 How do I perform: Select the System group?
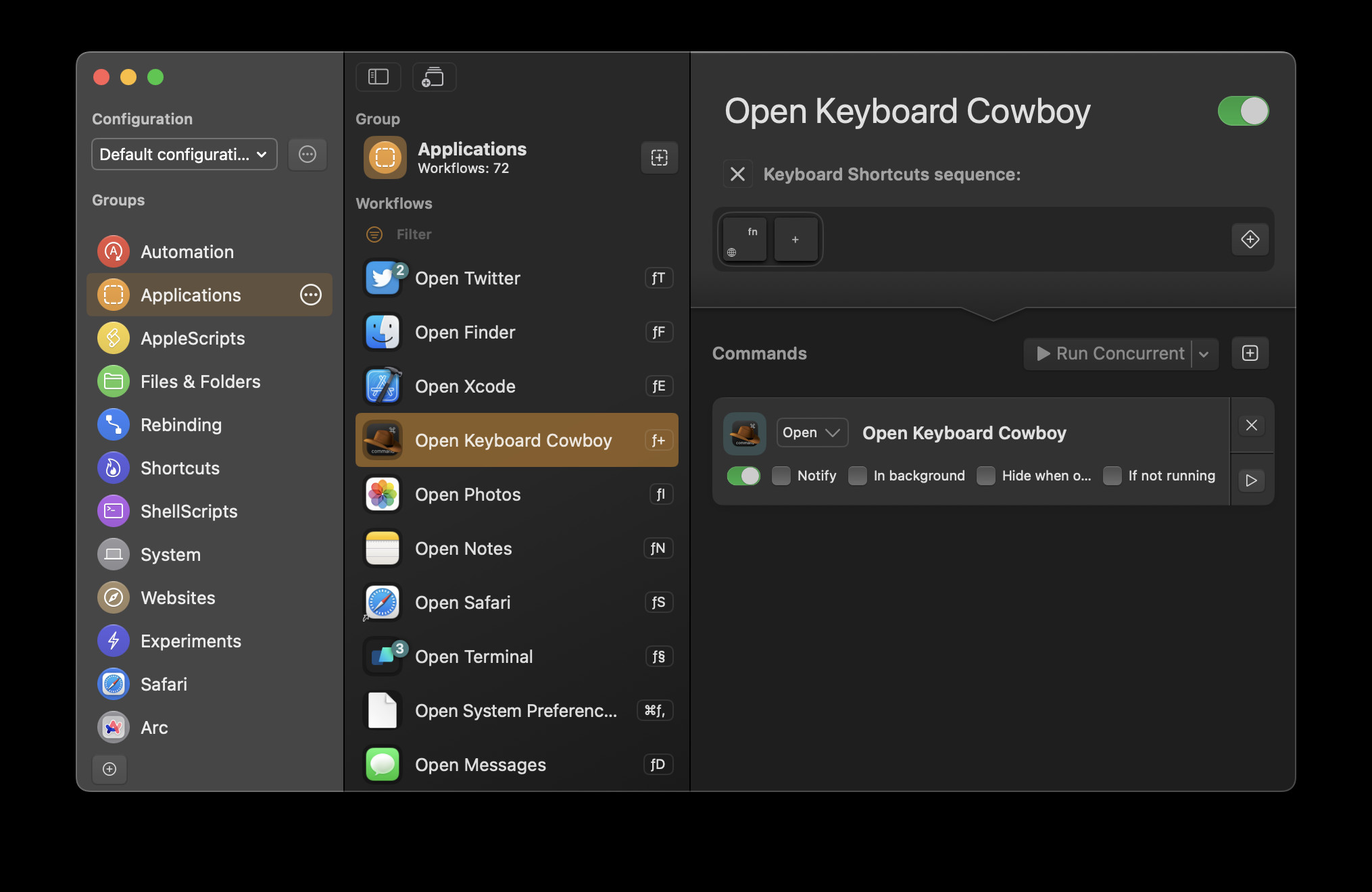[x=210, y=555]
